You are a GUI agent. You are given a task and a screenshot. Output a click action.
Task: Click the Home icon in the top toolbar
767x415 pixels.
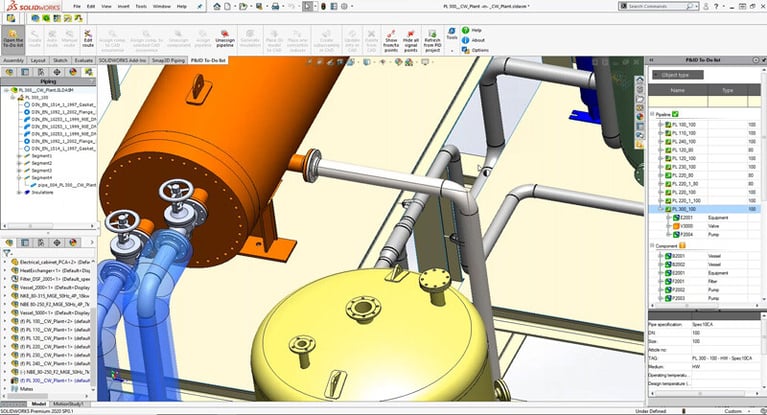coord(217,6)
